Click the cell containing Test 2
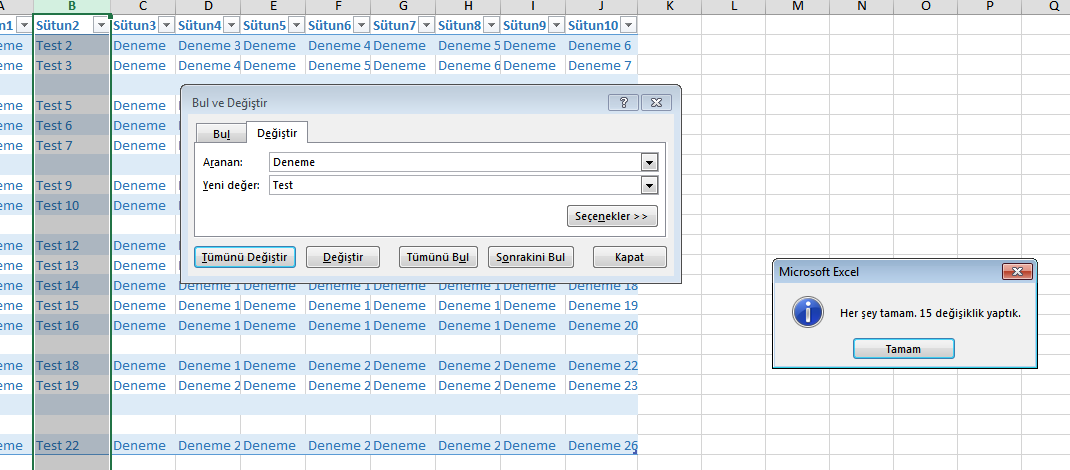 coord(72,46)
